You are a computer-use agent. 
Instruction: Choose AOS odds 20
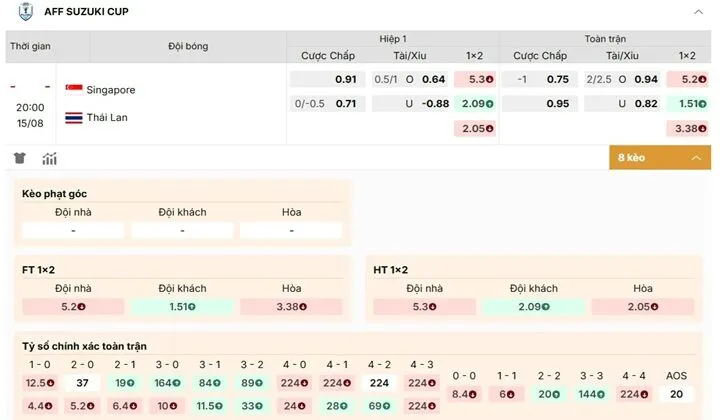click(x=676, y=394)
